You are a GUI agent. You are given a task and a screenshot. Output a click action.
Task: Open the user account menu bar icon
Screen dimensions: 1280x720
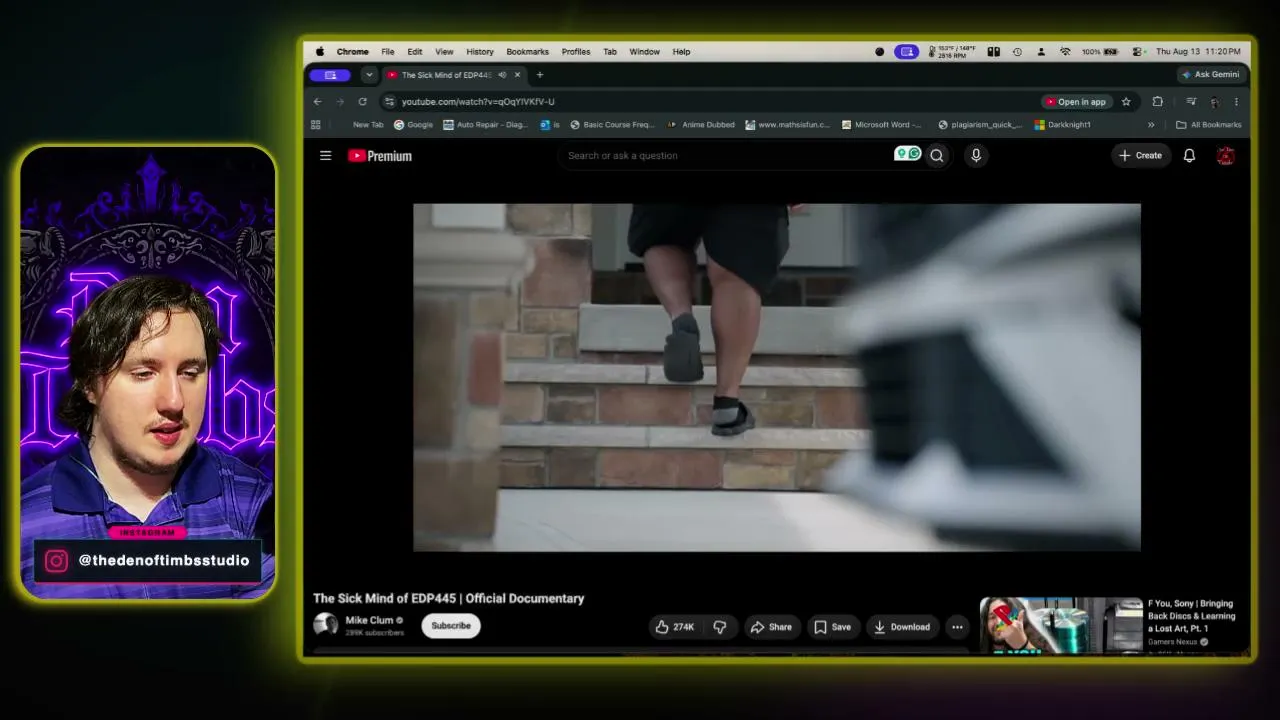point(1041,51)
